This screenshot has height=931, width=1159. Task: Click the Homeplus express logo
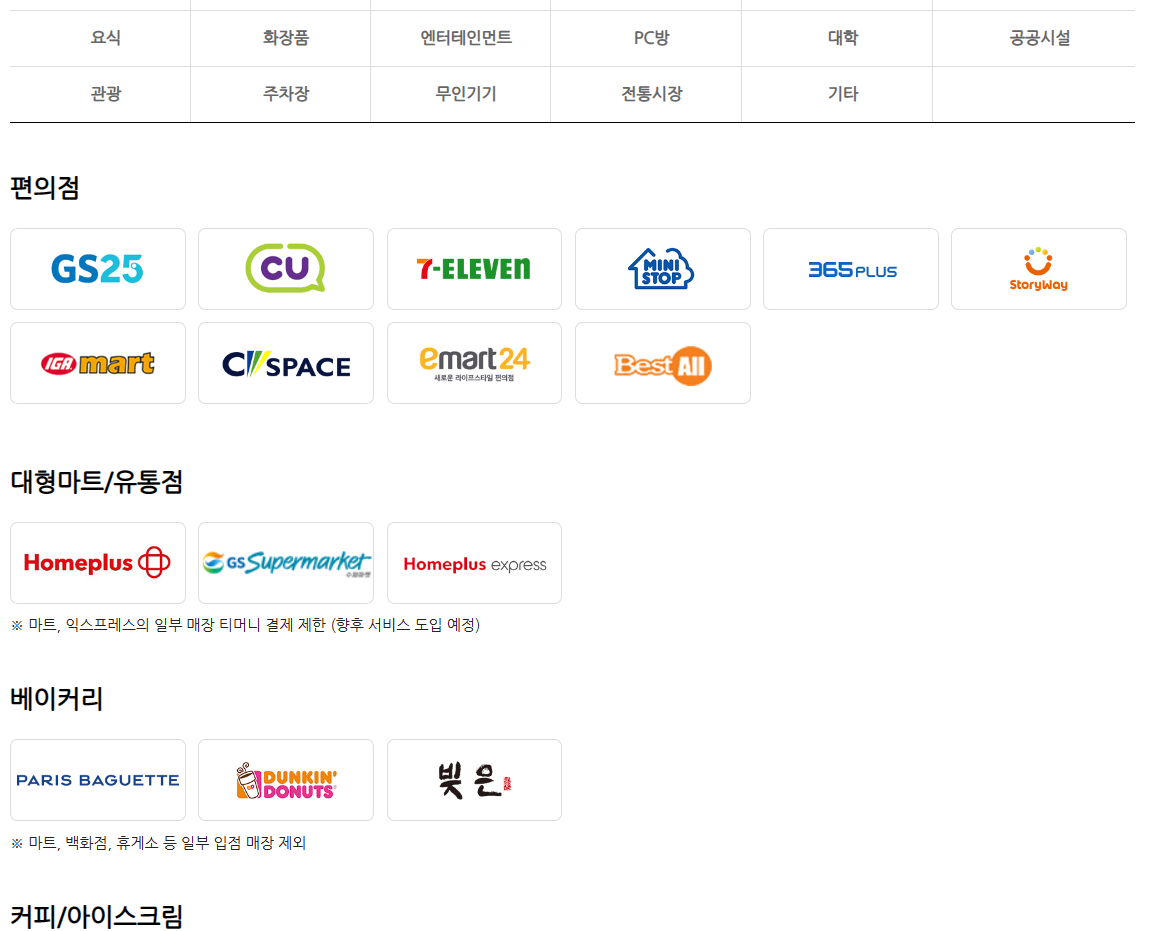click(x=475, y=563)
